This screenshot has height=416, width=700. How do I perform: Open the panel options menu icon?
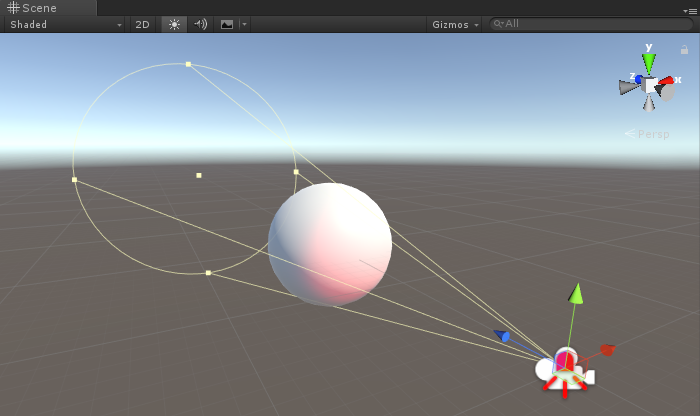(x=690, y=11)
